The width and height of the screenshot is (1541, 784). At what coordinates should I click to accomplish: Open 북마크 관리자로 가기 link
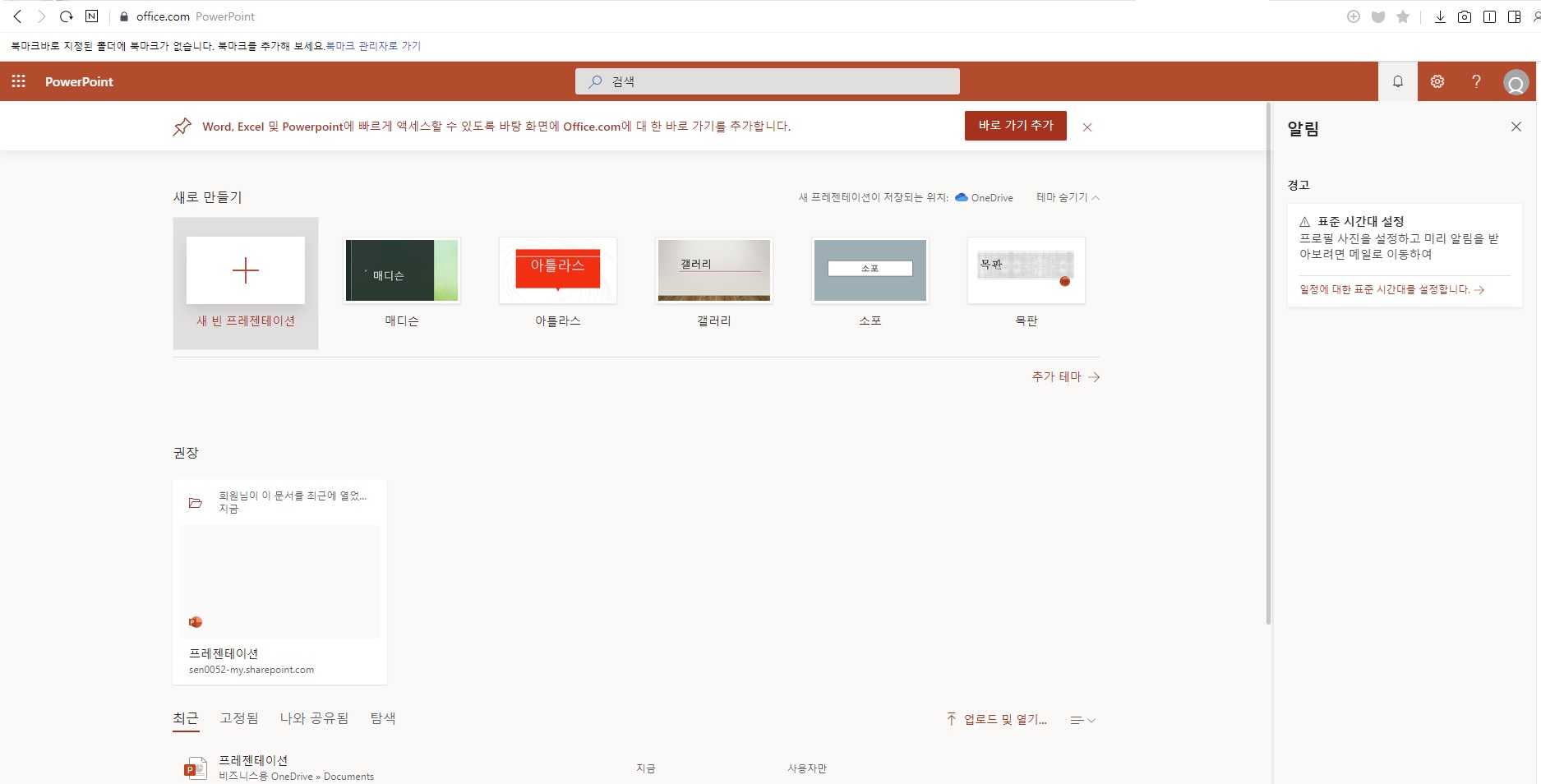[373, 46]
